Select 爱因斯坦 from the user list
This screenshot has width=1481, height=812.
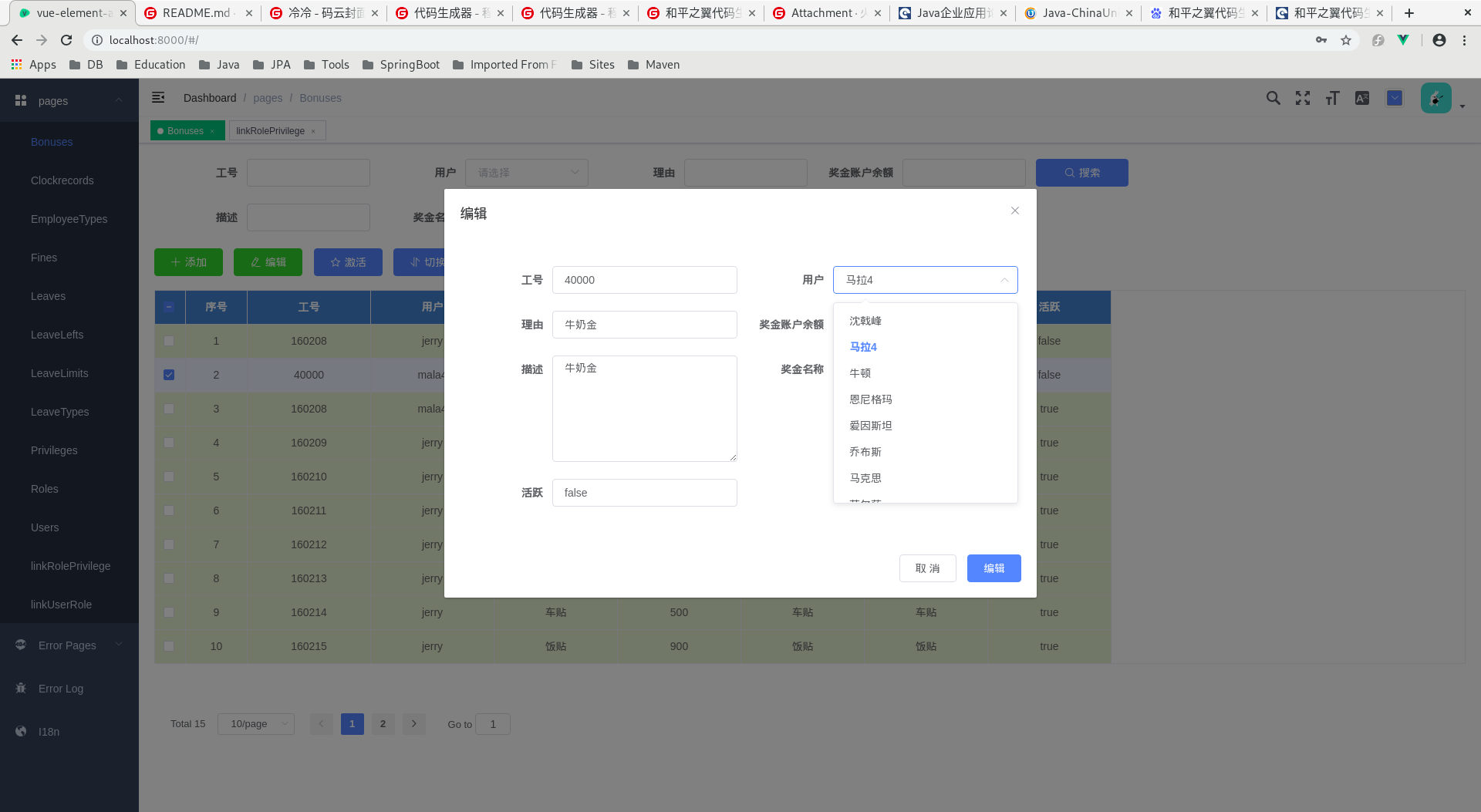coord(870,425)
